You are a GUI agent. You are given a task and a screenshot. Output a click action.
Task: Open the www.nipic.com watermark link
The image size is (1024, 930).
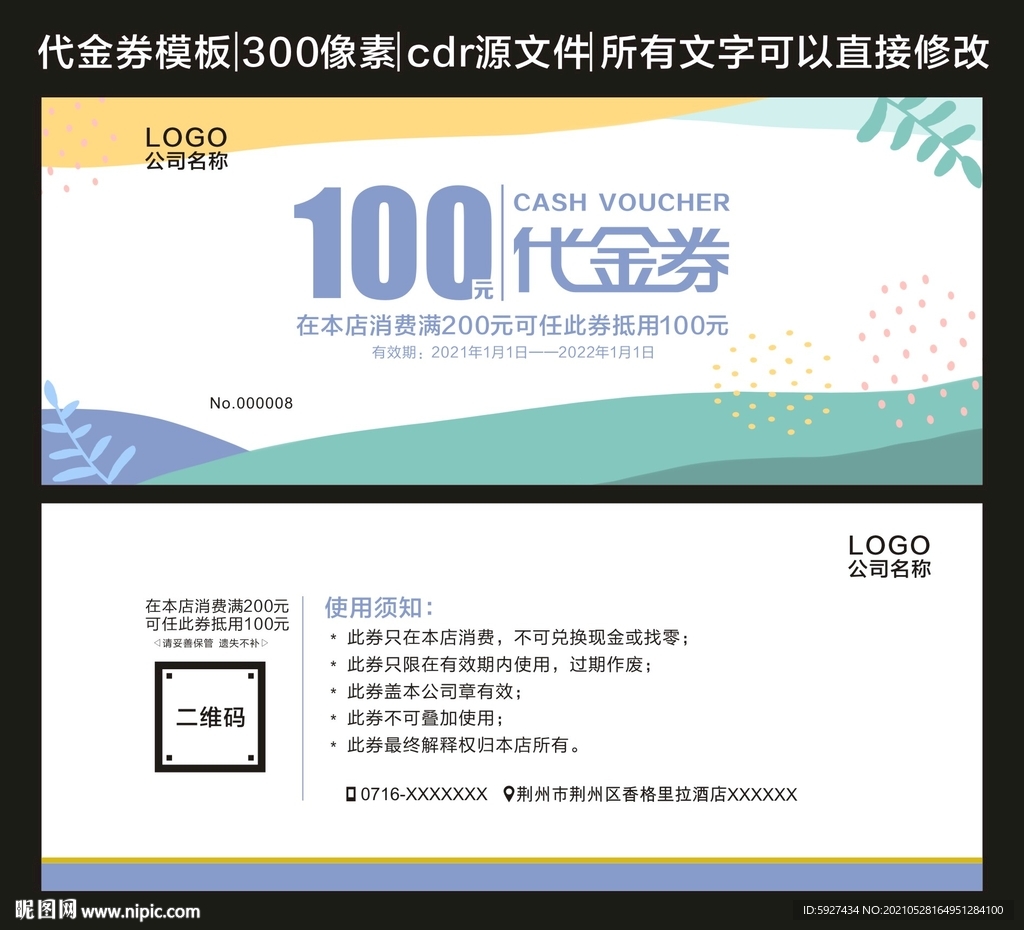click(x=141, y=911)
